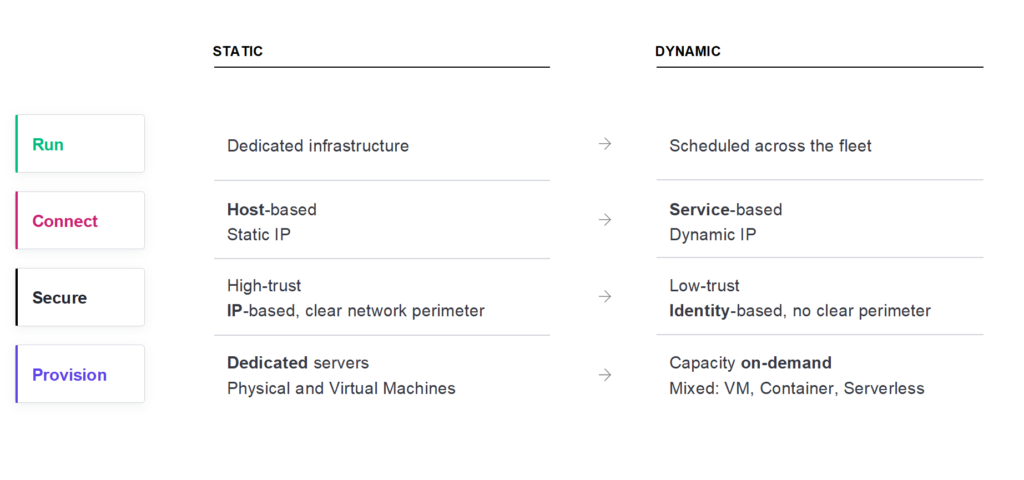The height and width of the screenshot is (480, 1024).
Task: Click the arrow in the Secure row
Action: 605,296
